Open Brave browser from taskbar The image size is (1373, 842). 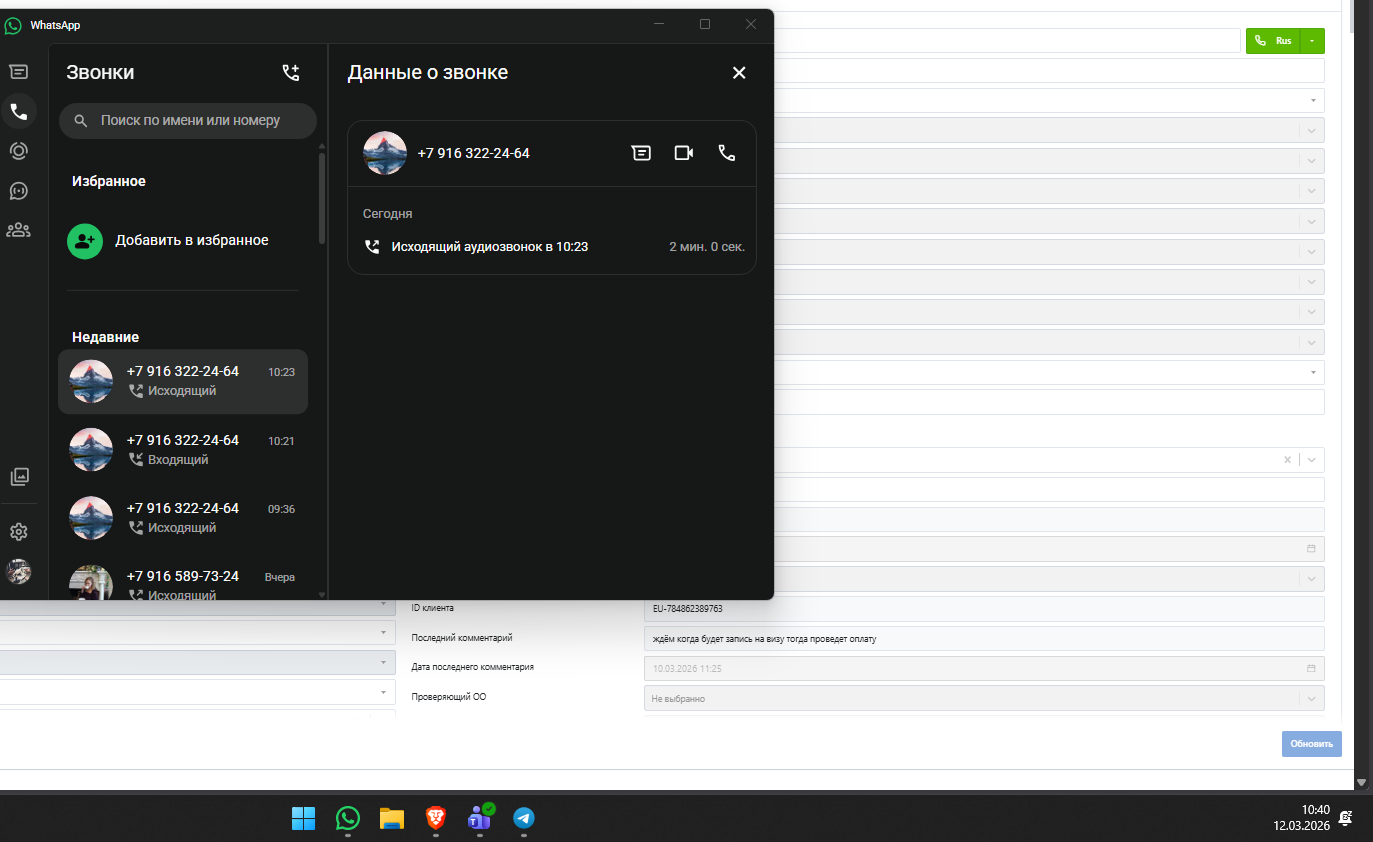(x=435, y=819)
